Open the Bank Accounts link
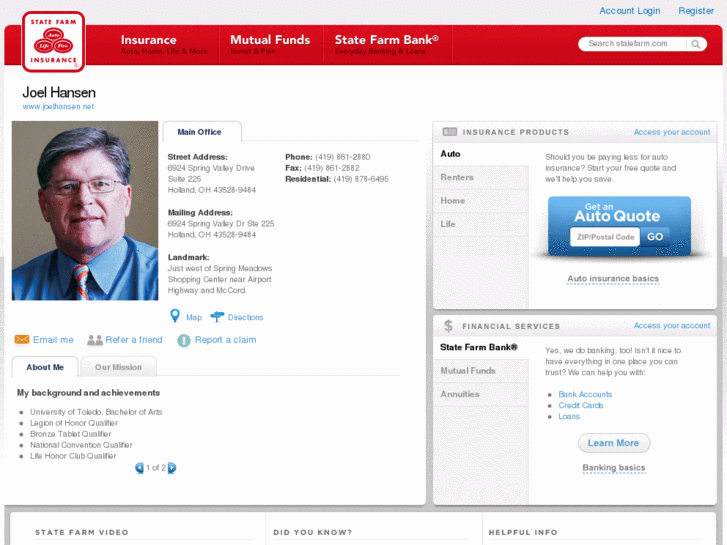This screenshot has width=727, height=545. coord(585,394)
